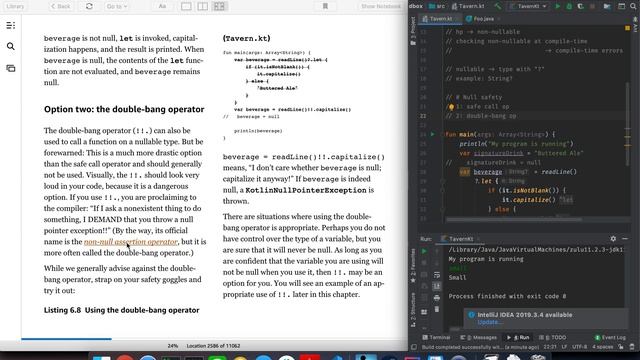Select the TavernKt tab in Run panel
Screen dimensions: 640x360
pyautogui.click(x=460, y=239)
